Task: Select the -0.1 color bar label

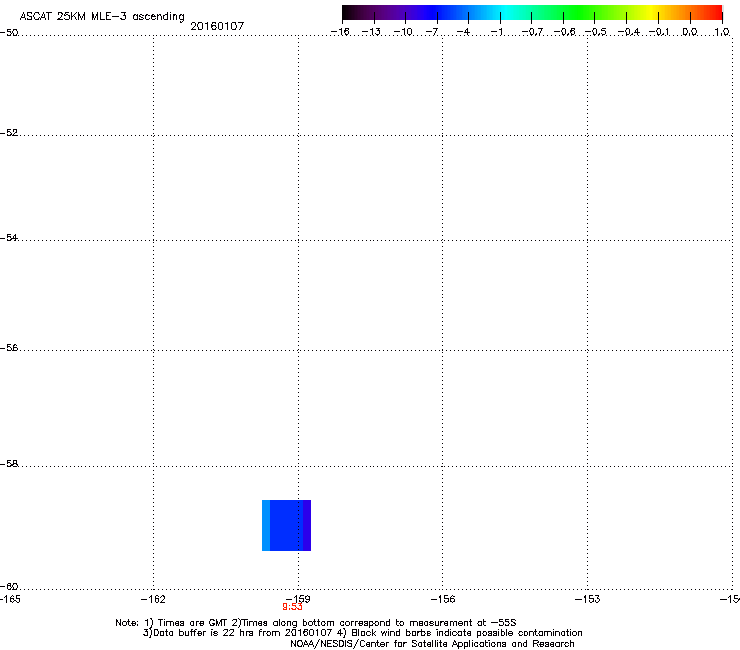Action: coord(659,32)
